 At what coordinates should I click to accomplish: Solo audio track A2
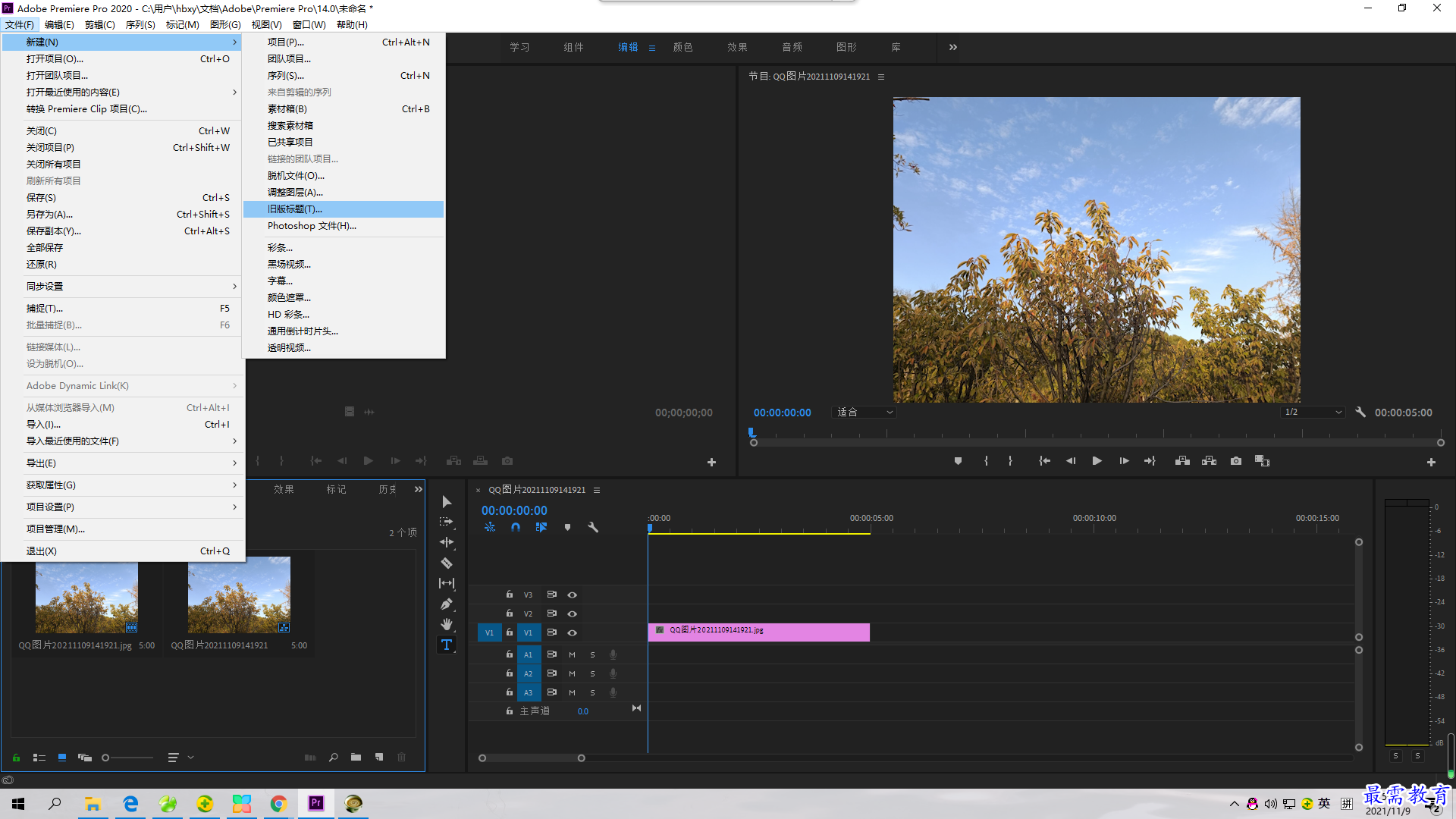click(592, 673)
